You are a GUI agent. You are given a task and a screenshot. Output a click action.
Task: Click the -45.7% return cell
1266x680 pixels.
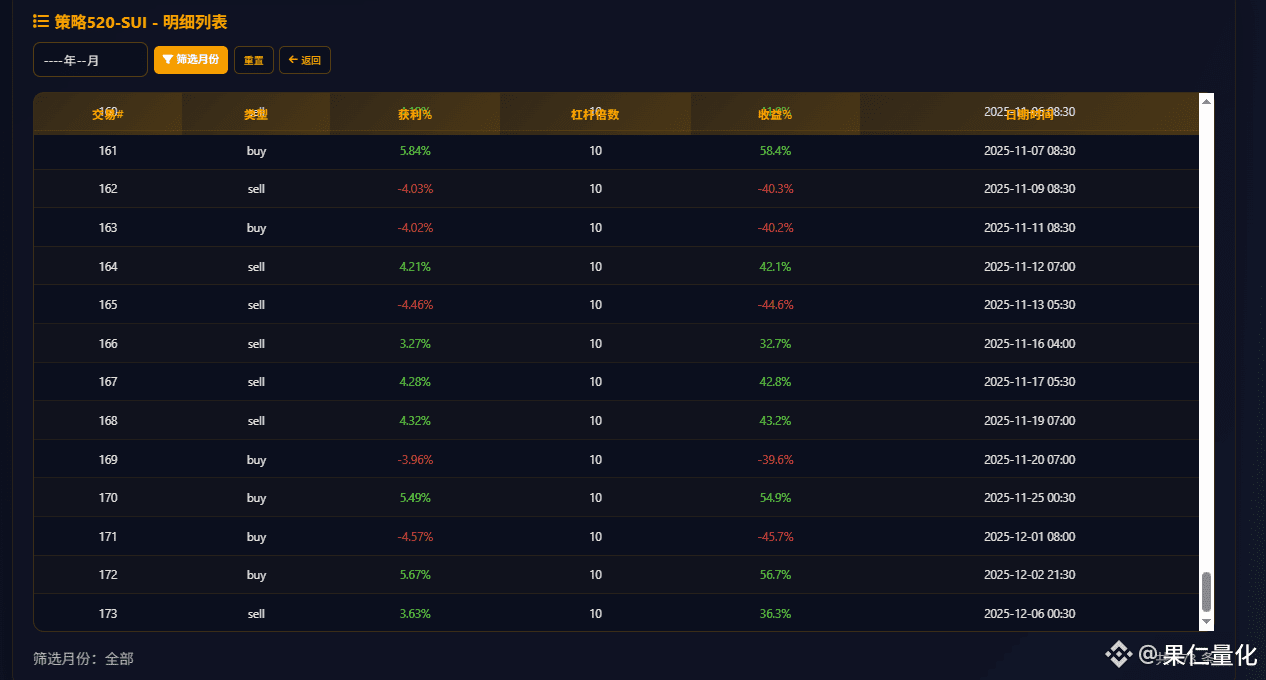(x=775, y=537)
